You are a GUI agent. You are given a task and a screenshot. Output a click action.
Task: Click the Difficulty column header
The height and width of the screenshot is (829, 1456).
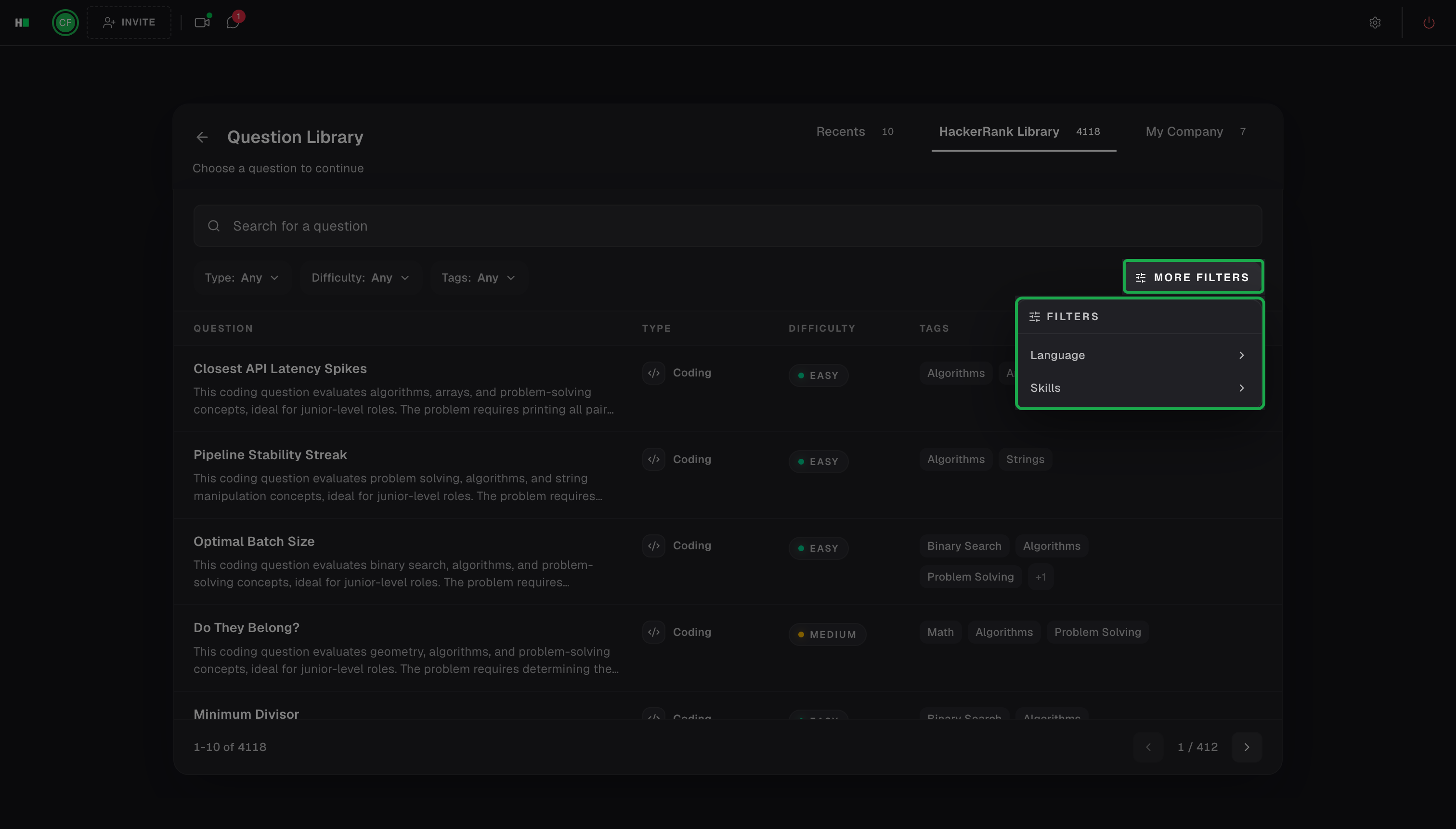tap(822, 328)
